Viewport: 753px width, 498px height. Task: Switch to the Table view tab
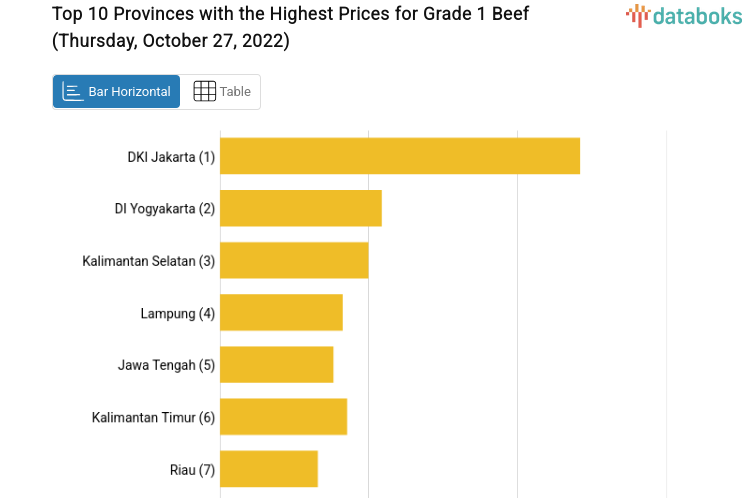click(221, 92)
